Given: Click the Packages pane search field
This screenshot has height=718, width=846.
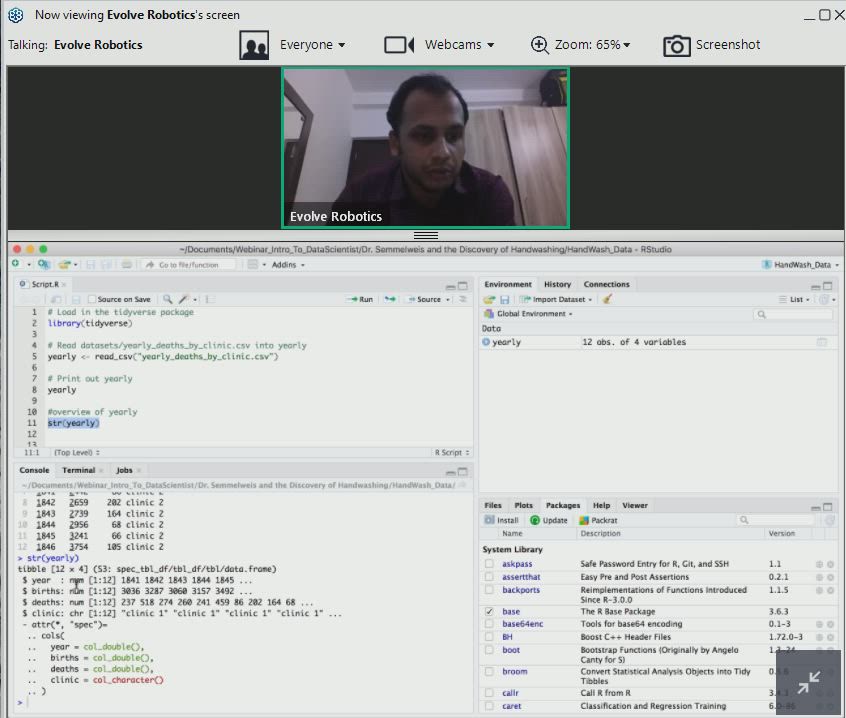Looking at the screenshot, I should pyautogui.click(x=776, y=520).
